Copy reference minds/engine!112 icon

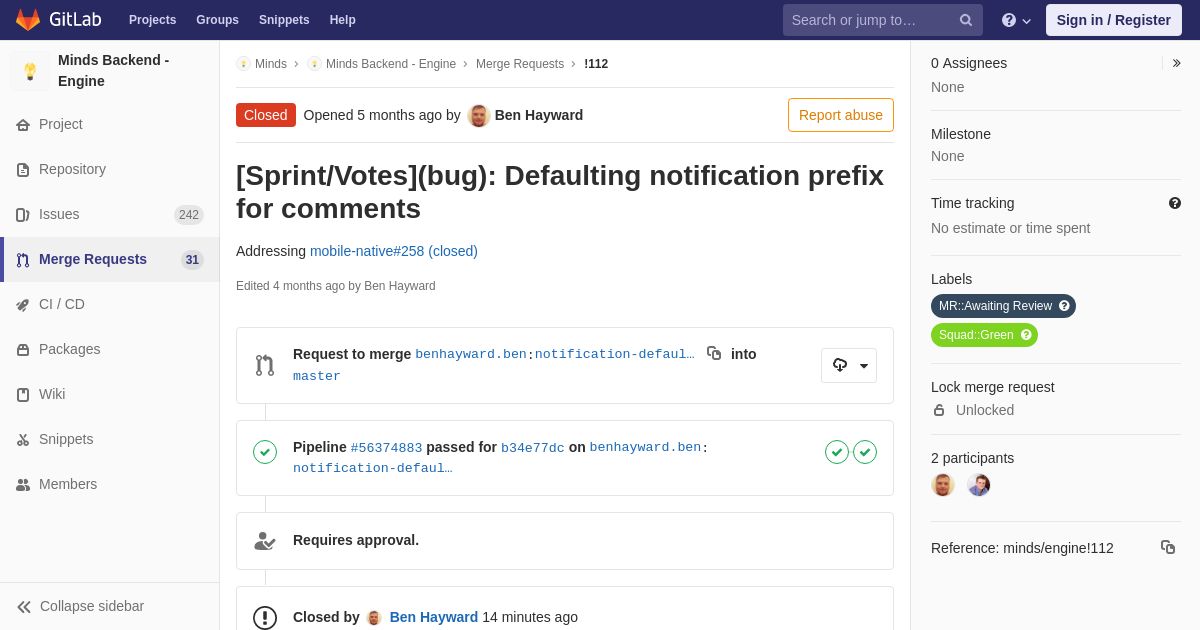[1168, 547]
